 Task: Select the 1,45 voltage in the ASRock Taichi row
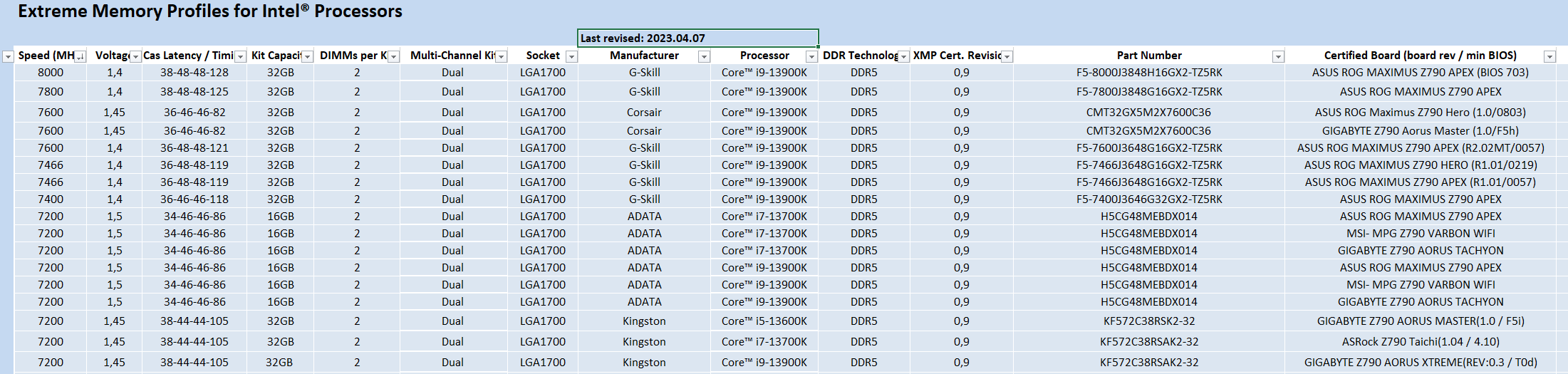(114, 342)
